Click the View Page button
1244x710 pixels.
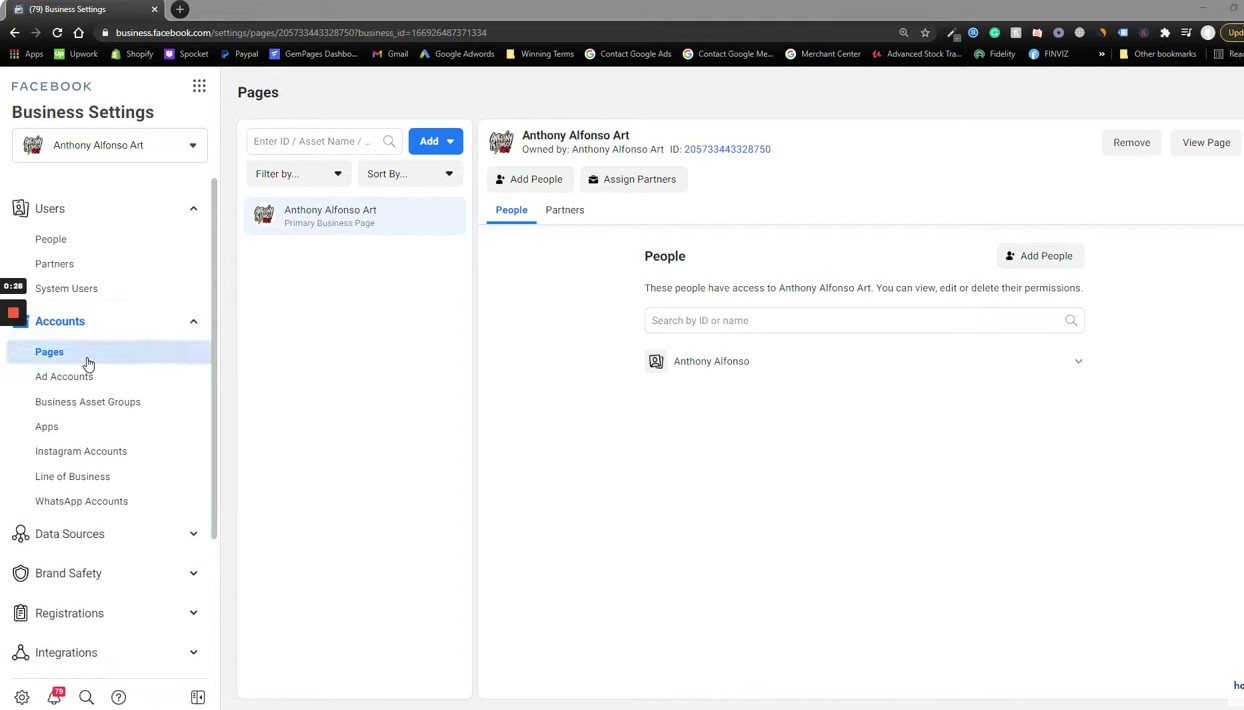tap(1206, 142)
